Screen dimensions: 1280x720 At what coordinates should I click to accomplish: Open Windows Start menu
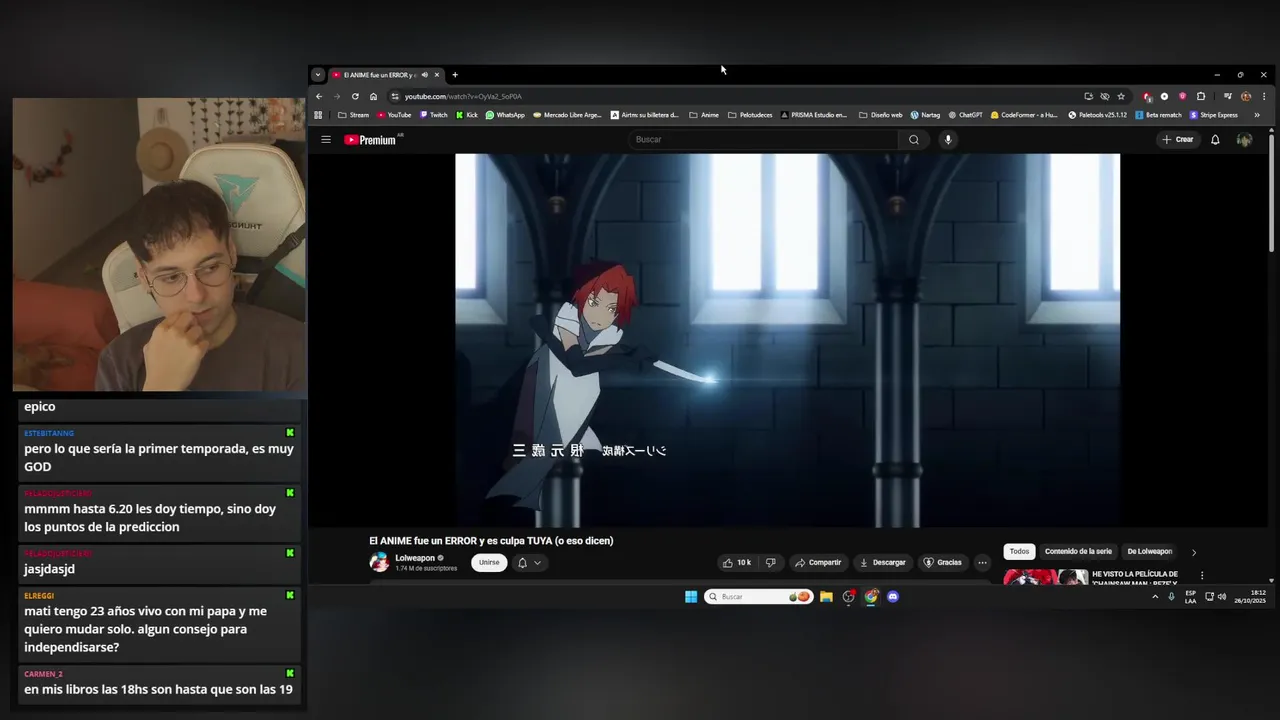point(691,597)
